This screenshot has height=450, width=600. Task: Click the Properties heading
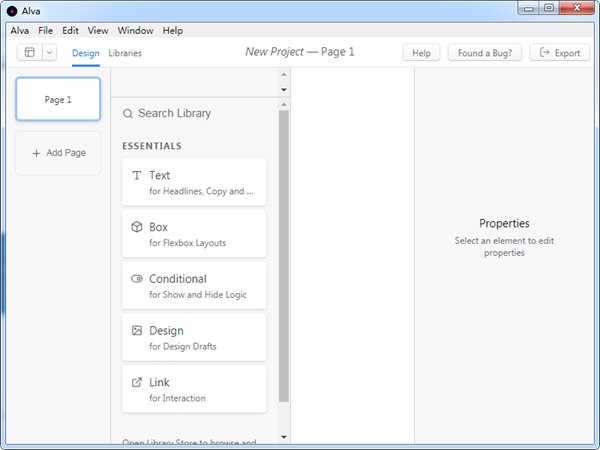pyautogui.click(x=504, y=223)
